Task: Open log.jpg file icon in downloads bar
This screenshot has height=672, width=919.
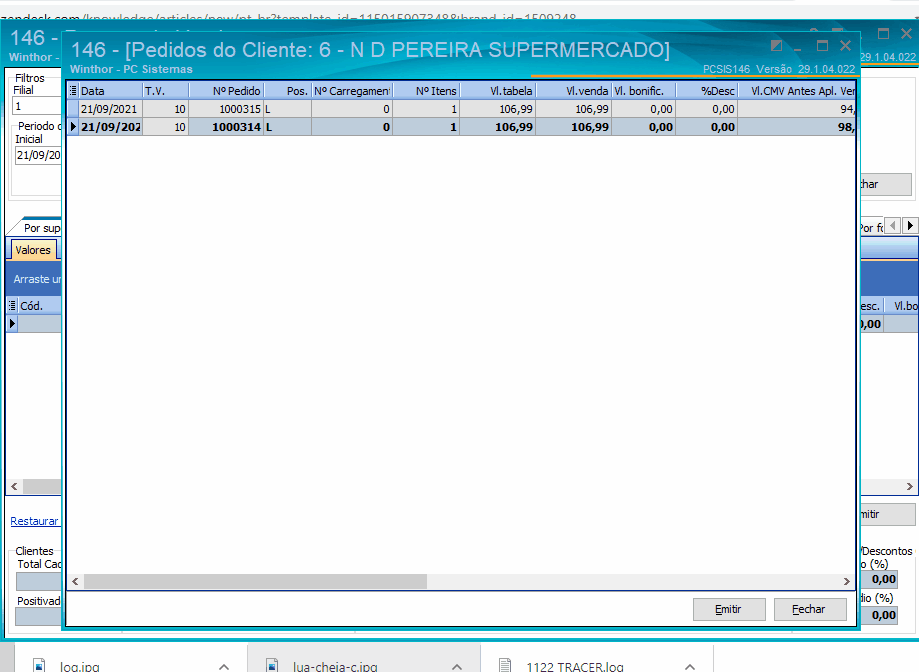Action: pyautogui.click(x=40, y=666)
